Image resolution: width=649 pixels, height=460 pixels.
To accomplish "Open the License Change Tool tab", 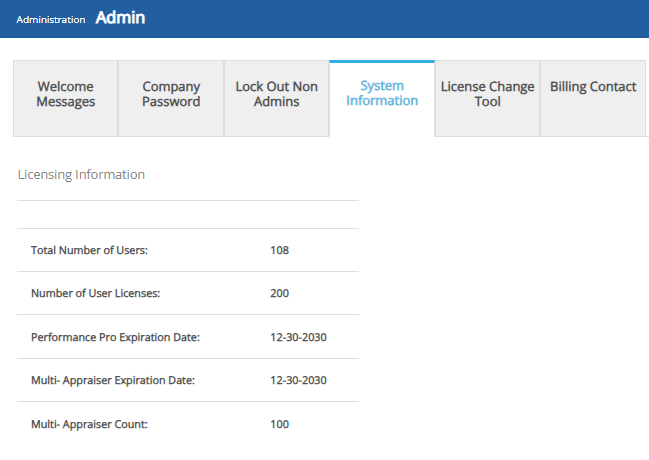I will [x=487, y=95].
